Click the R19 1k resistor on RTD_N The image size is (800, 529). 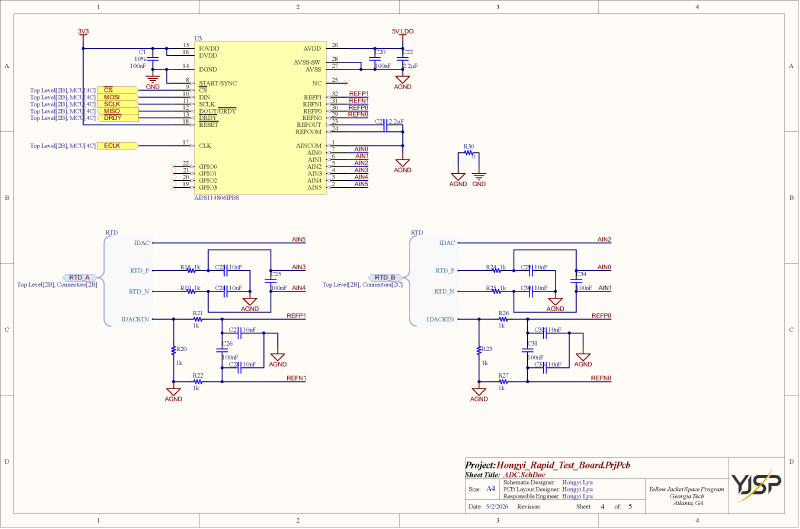point(191,291)
